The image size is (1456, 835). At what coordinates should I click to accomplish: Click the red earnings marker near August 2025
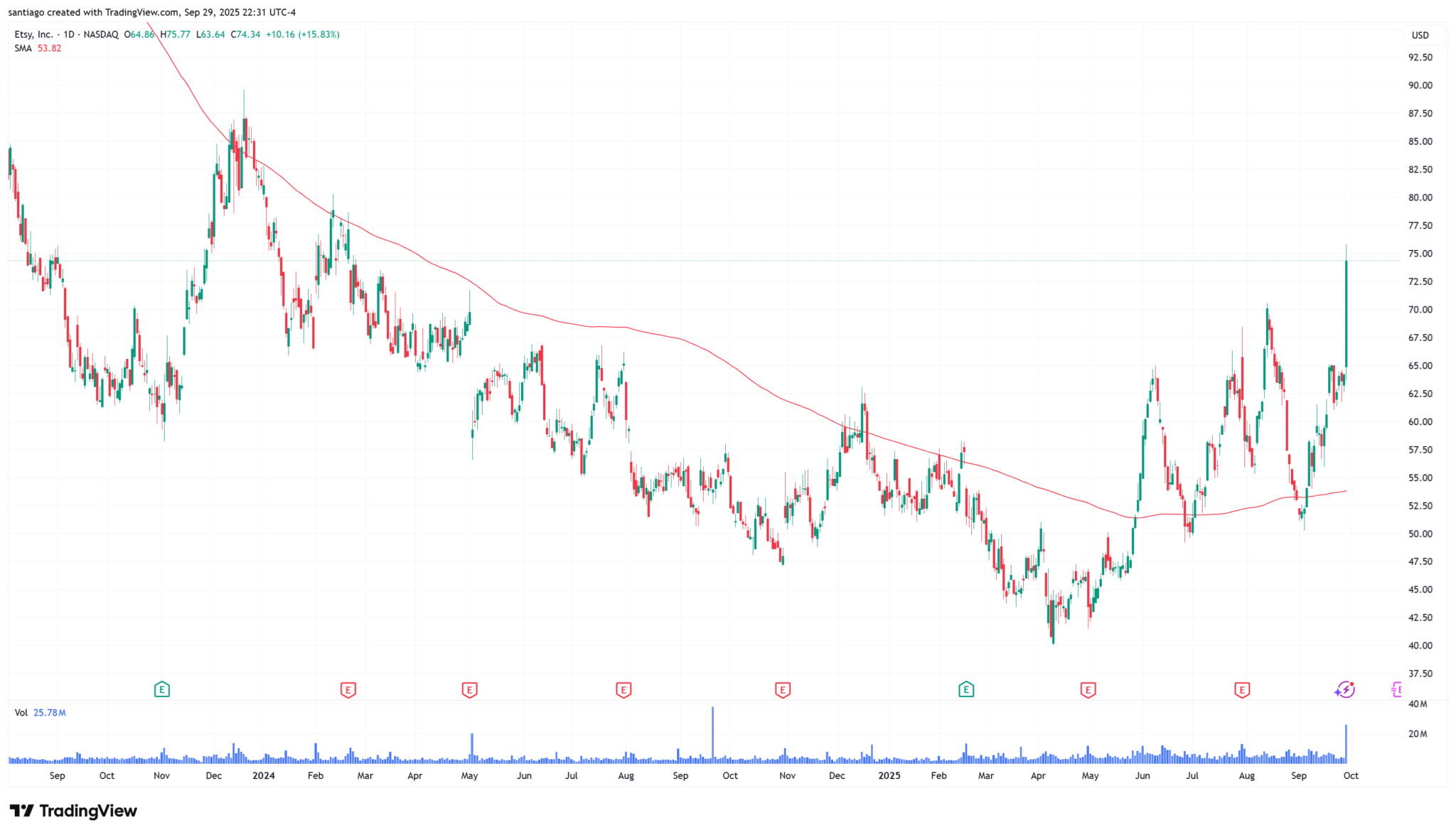(1242, 689)
